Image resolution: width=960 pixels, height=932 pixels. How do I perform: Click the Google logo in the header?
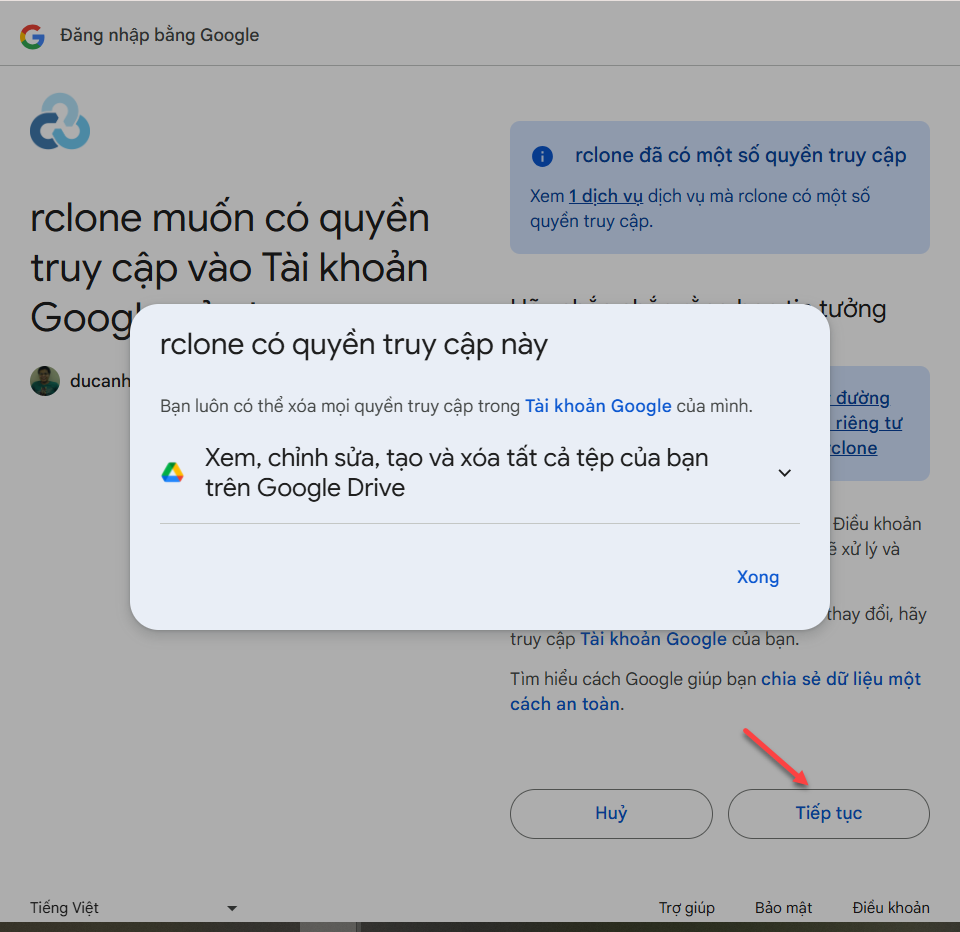click(33, 37)
